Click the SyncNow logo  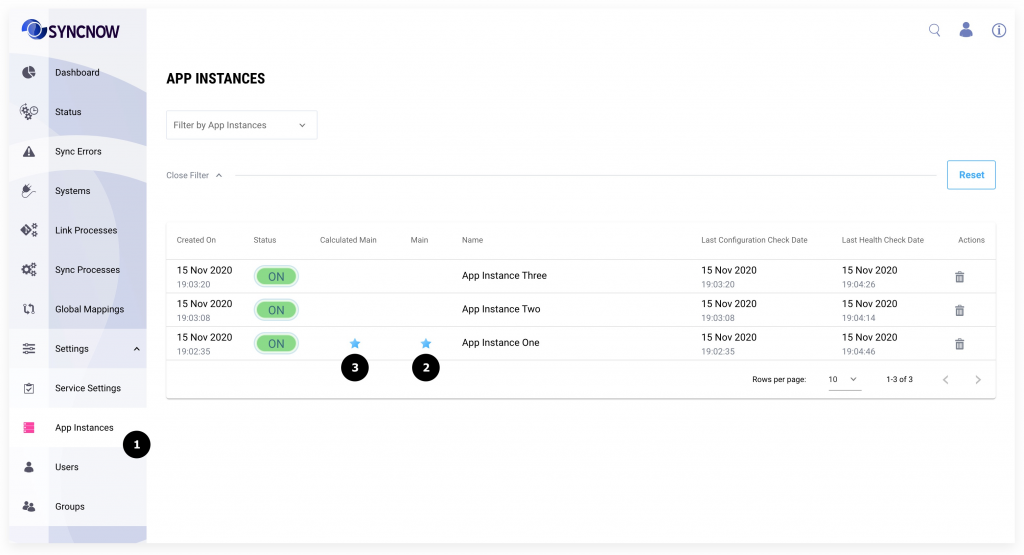71,30
